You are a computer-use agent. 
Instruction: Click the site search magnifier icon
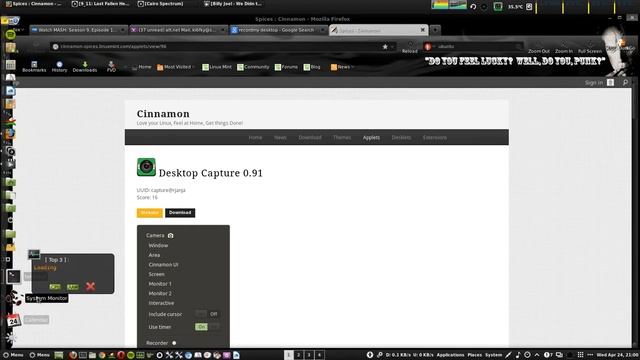[625, 82]
